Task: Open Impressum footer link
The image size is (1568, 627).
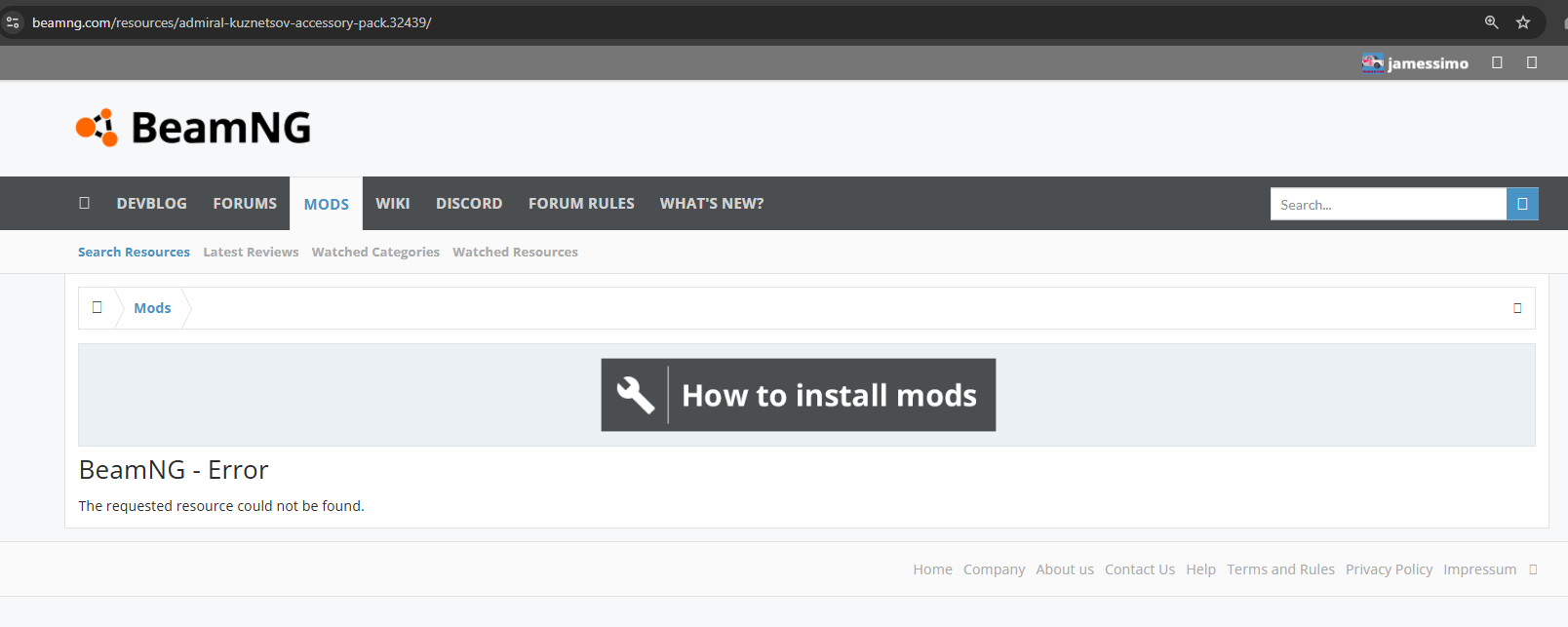Action: pyautogui.click(x=1479, y=569)
